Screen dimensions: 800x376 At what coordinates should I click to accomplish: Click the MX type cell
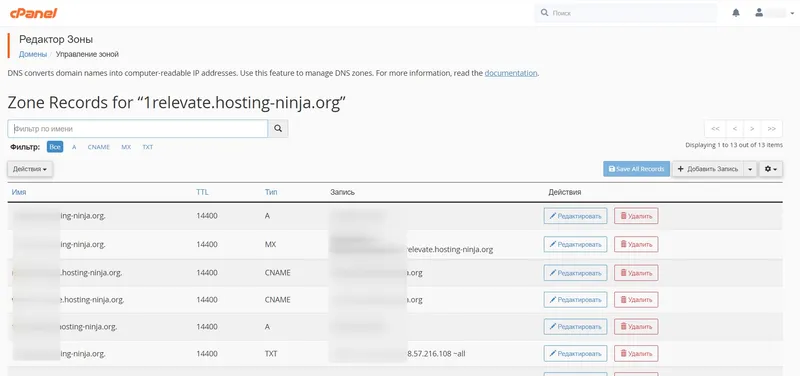click(x=270, y=244)
